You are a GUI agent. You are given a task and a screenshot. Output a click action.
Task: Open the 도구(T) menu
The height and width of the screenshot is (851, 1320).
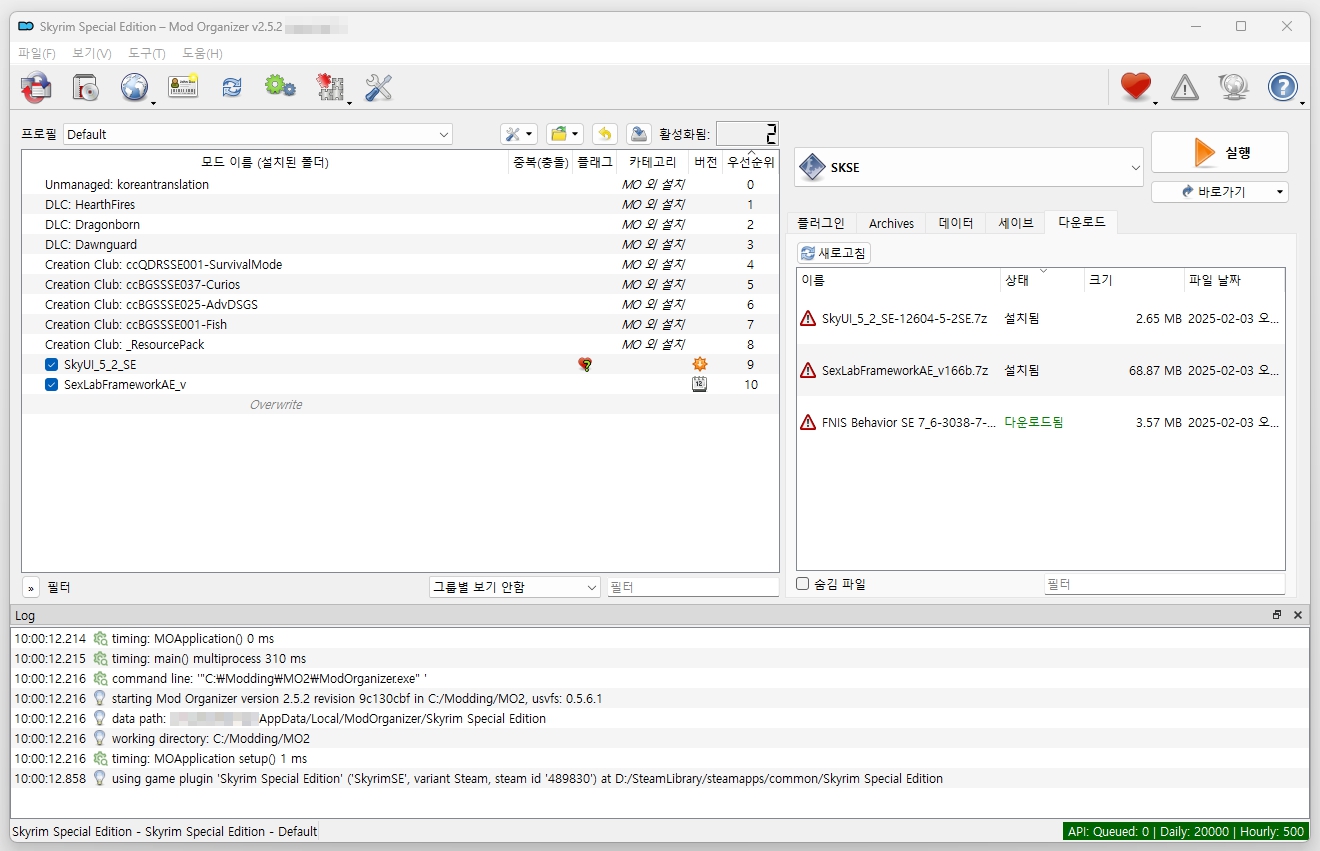(x=146, y=53)
